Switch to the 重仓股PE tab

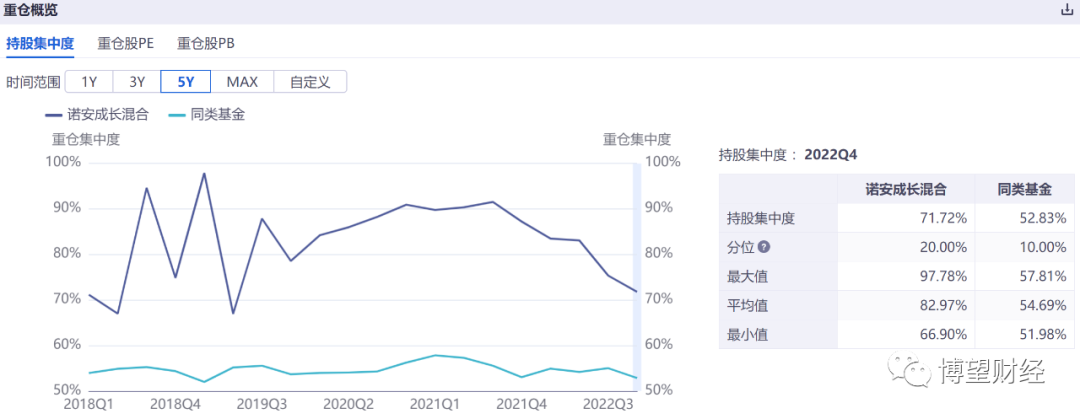125,43
